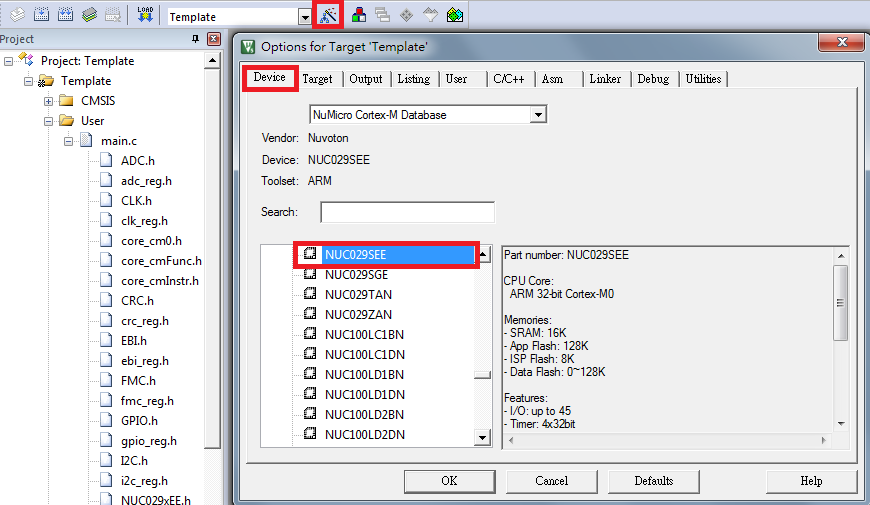Click the LOAD download icon
870x505 pixels.
click(145, 16)
